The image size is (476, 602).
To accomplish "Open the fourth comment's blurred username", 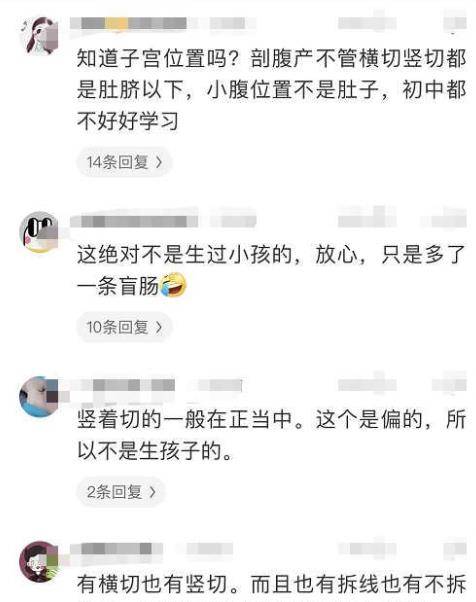I will (x=116, y=549).
